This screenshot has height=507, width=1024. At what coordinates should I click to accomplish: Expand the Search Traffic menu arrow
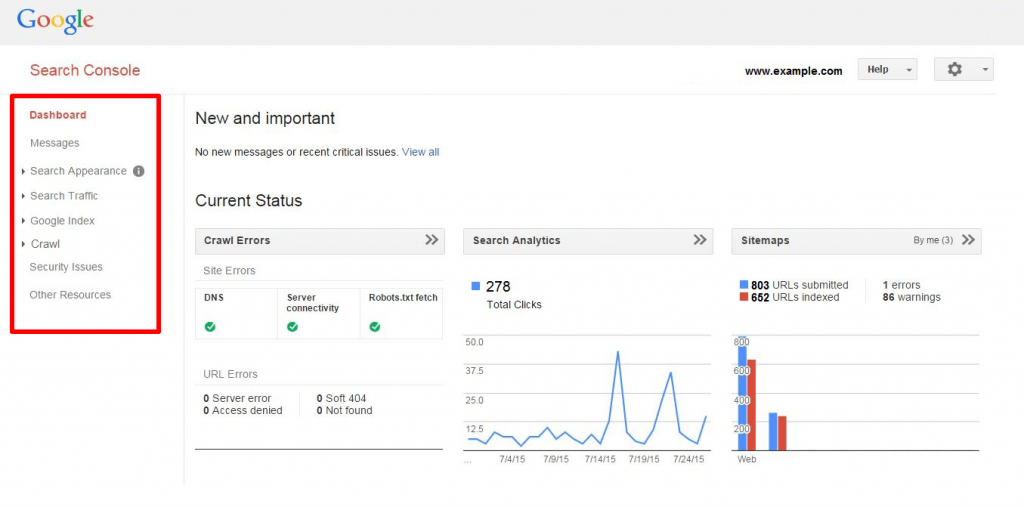[24, 196]
